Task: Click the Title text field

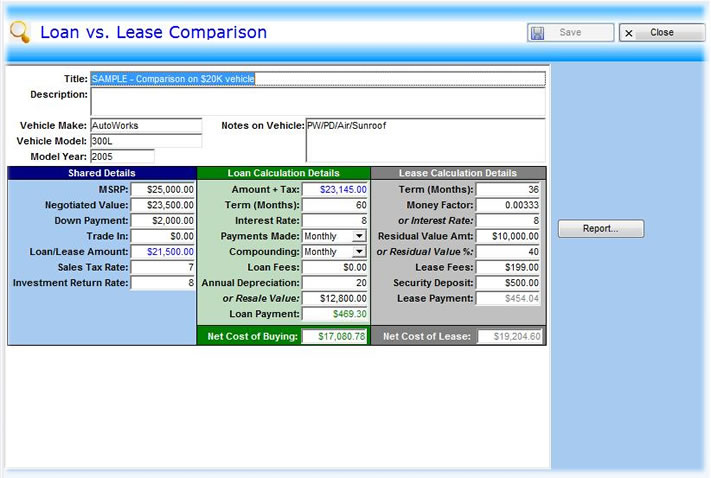Action: (x=318, y=79)
